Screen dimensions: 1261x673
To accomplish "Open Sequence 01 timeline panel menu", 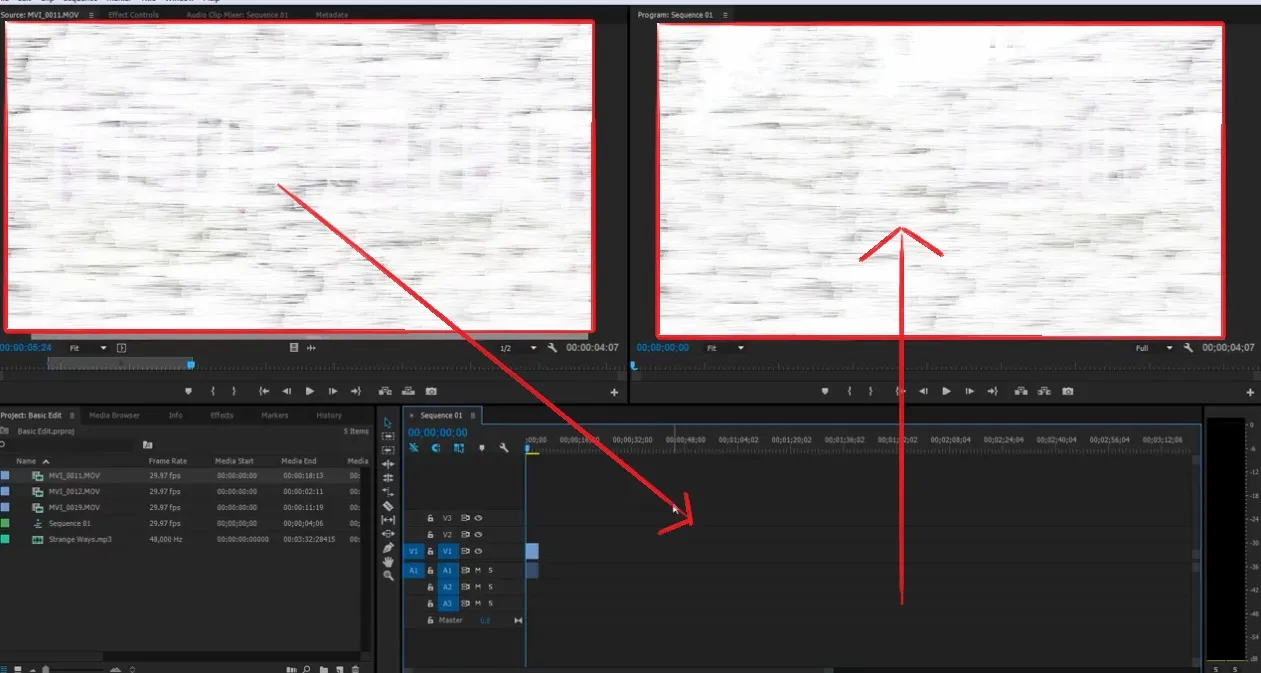I will pos(472,415).
